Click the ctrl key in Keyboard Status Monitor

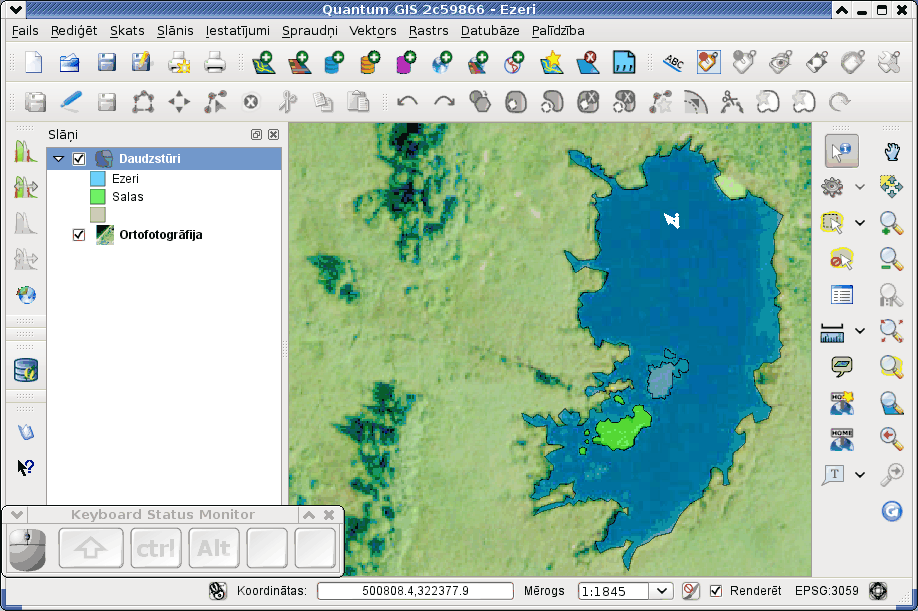(156, 548)
